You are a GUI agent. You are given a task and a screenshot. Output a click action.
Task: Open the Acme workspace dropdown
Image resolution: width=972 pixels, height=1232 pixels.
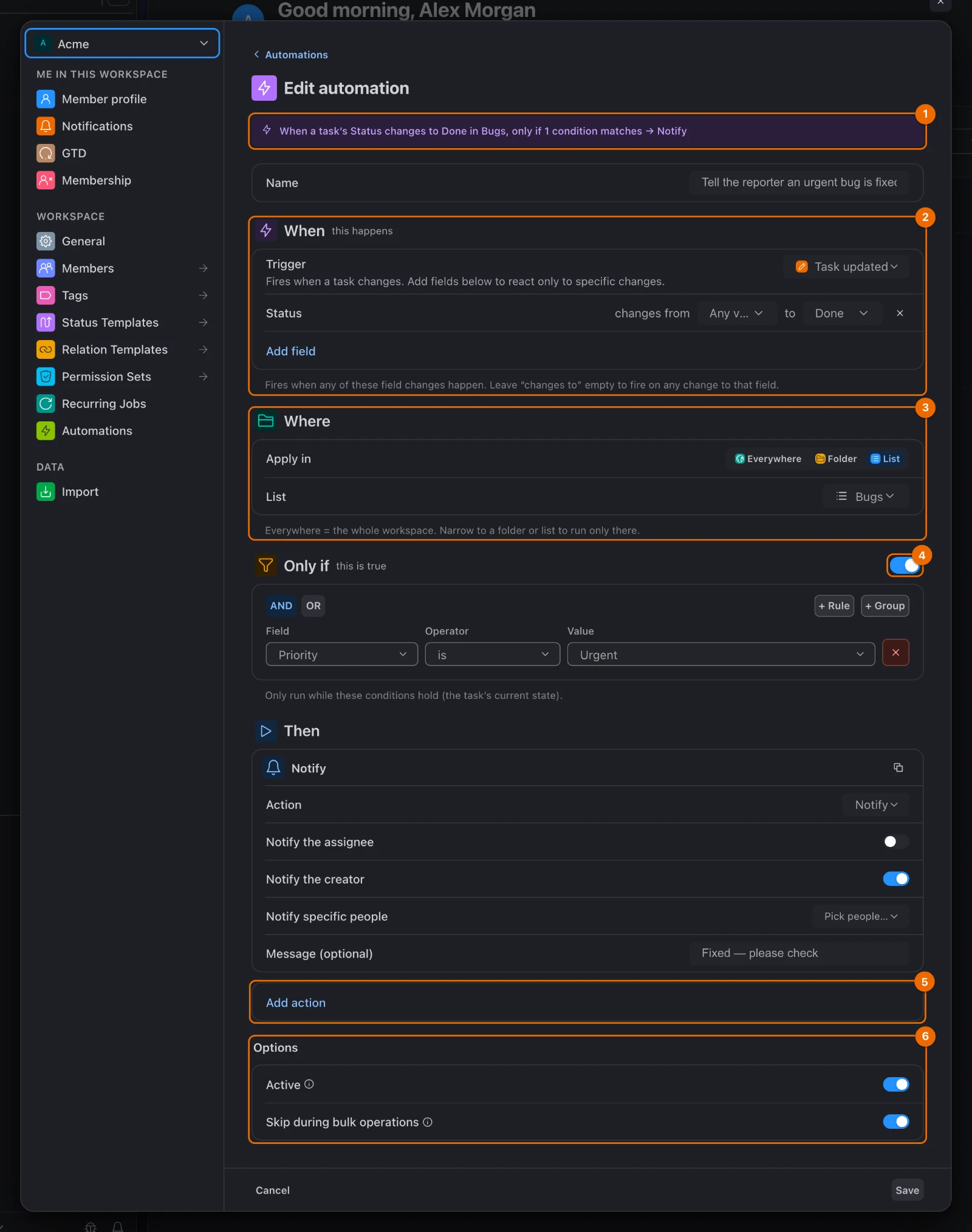(x=122, y=44)
